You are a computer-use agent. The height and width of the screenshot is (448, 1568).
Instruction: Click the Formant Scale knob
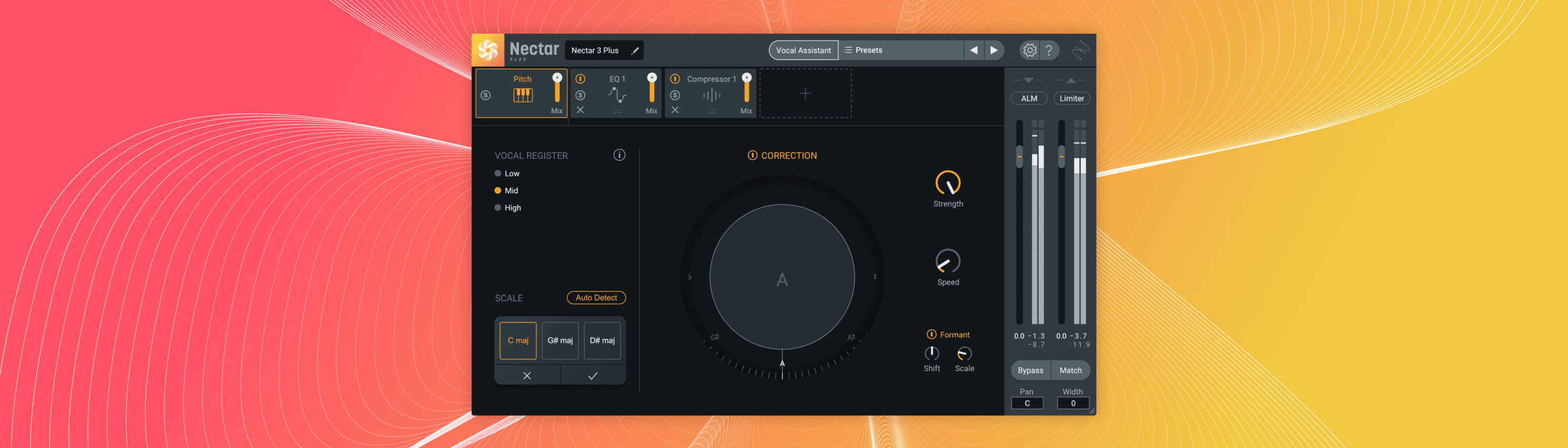[x=965, y=354]
